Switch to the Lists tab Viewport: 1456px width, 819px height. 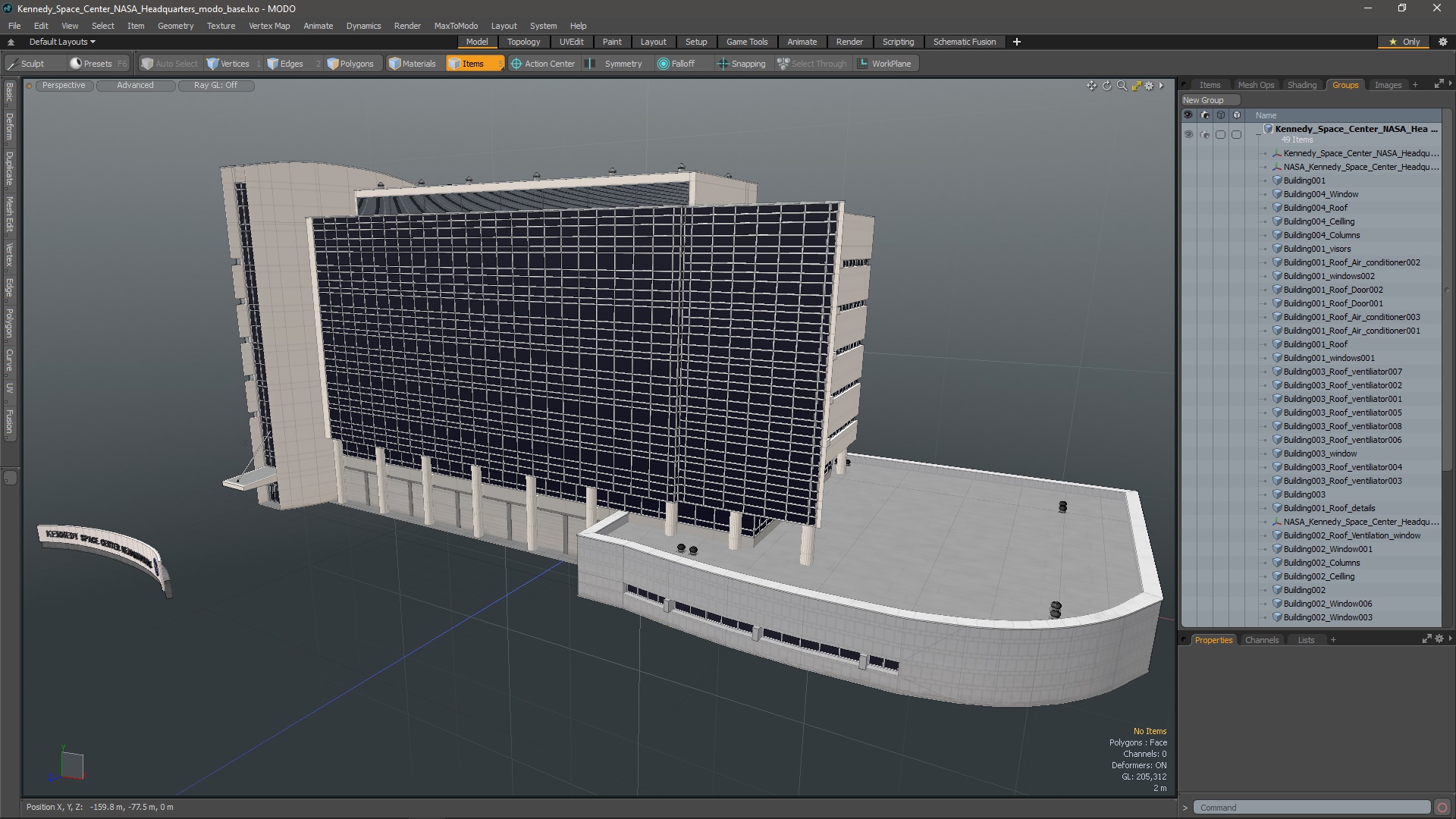tap(1306, 640)
